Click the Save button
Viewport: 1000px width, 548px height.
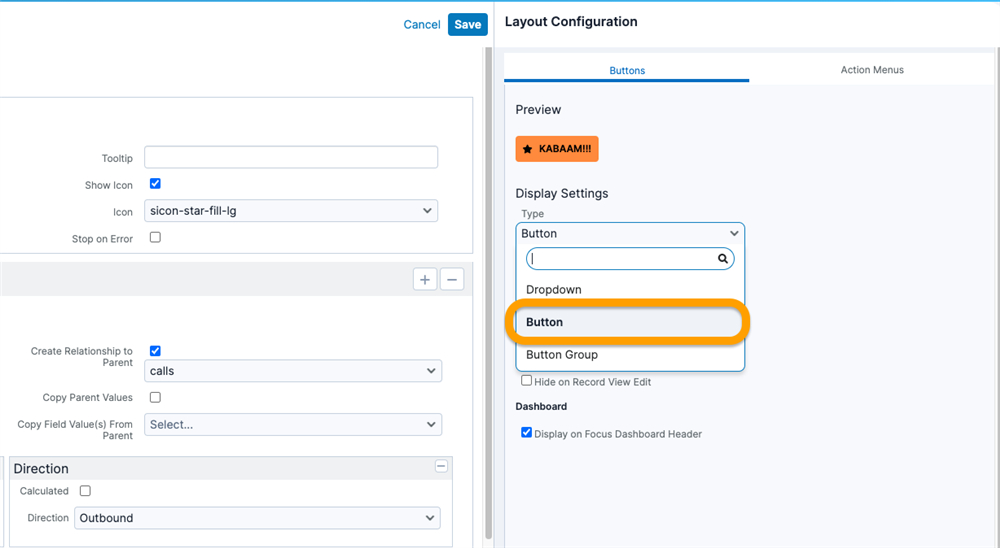(x=467, y=25)
